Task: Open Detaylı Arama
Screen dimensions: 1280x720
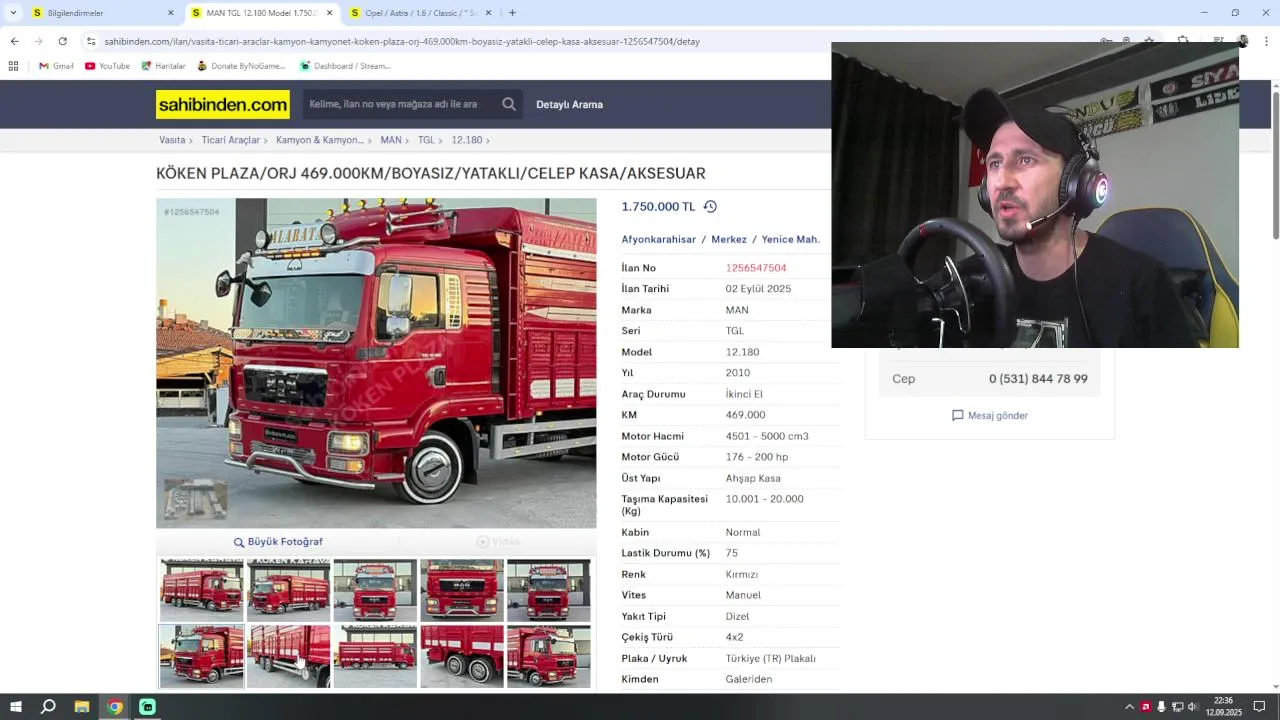Action: 569,104
